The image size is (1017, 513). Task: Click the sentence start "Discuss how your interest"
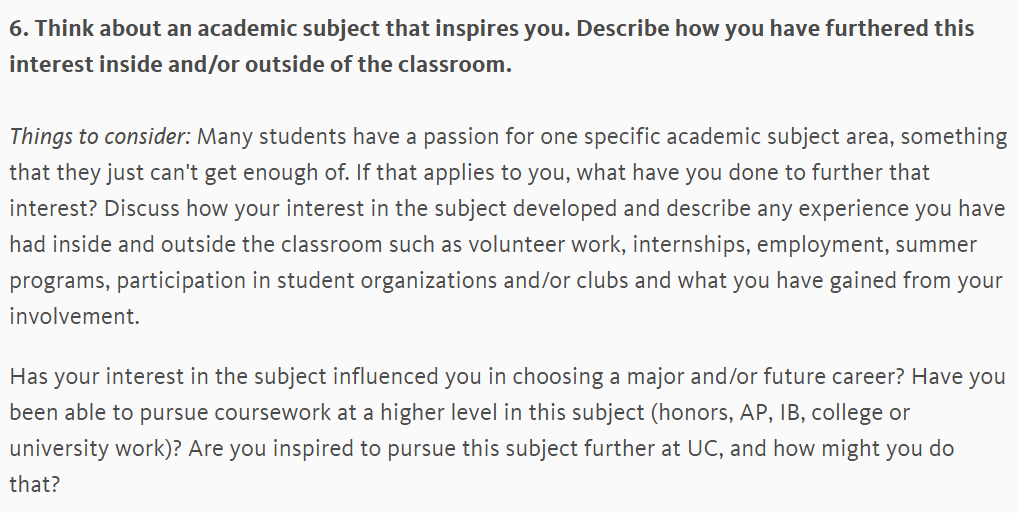point(234,209)
